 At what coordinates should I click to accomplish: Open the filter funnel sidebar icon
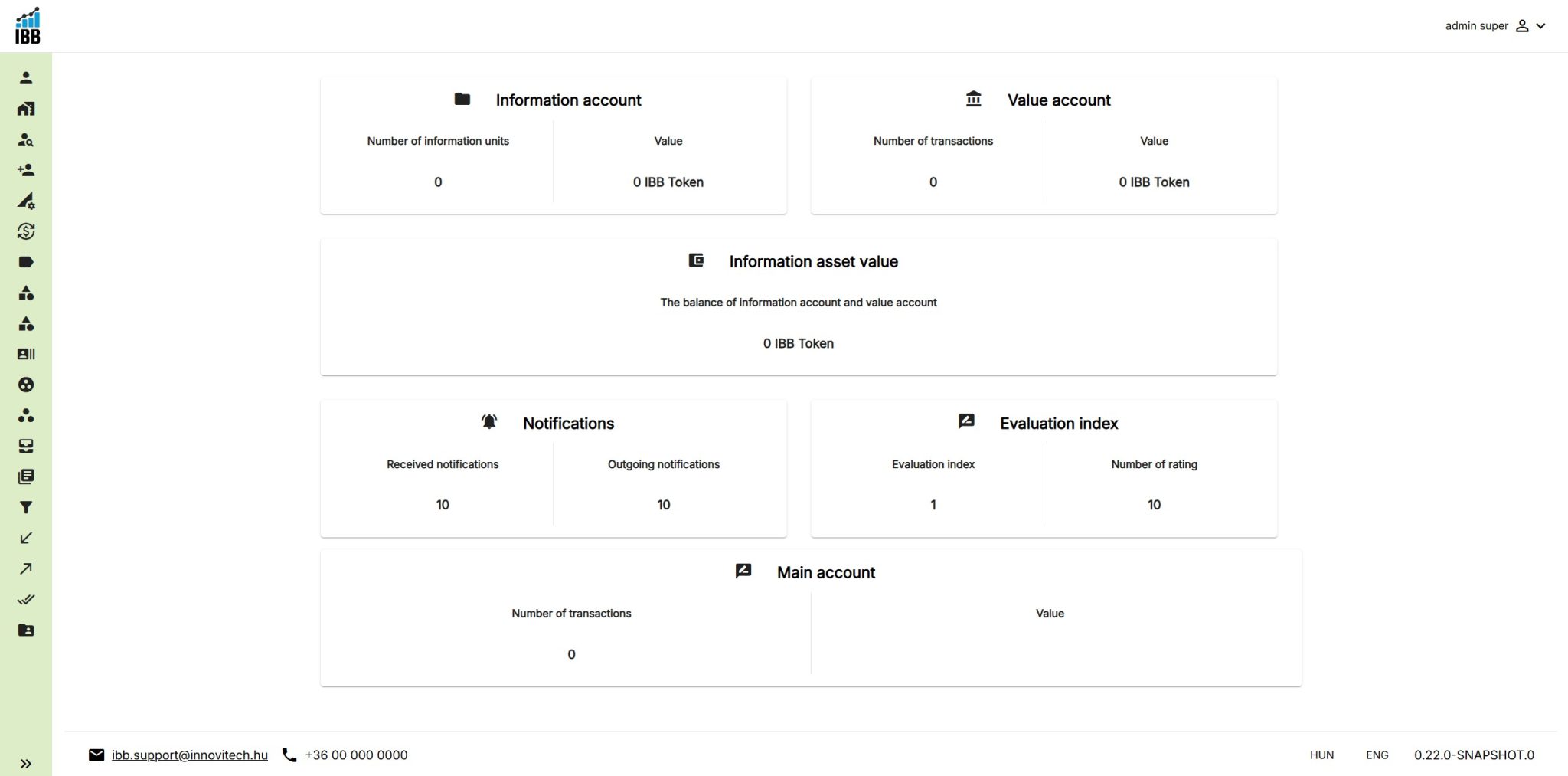pyautogui.click(x=26, y=507)
